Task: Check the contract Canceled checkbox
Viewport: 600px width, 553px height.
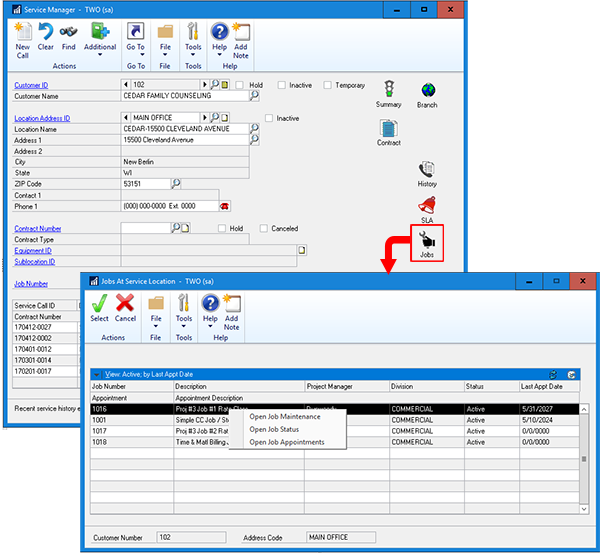Action: point(264,228)
